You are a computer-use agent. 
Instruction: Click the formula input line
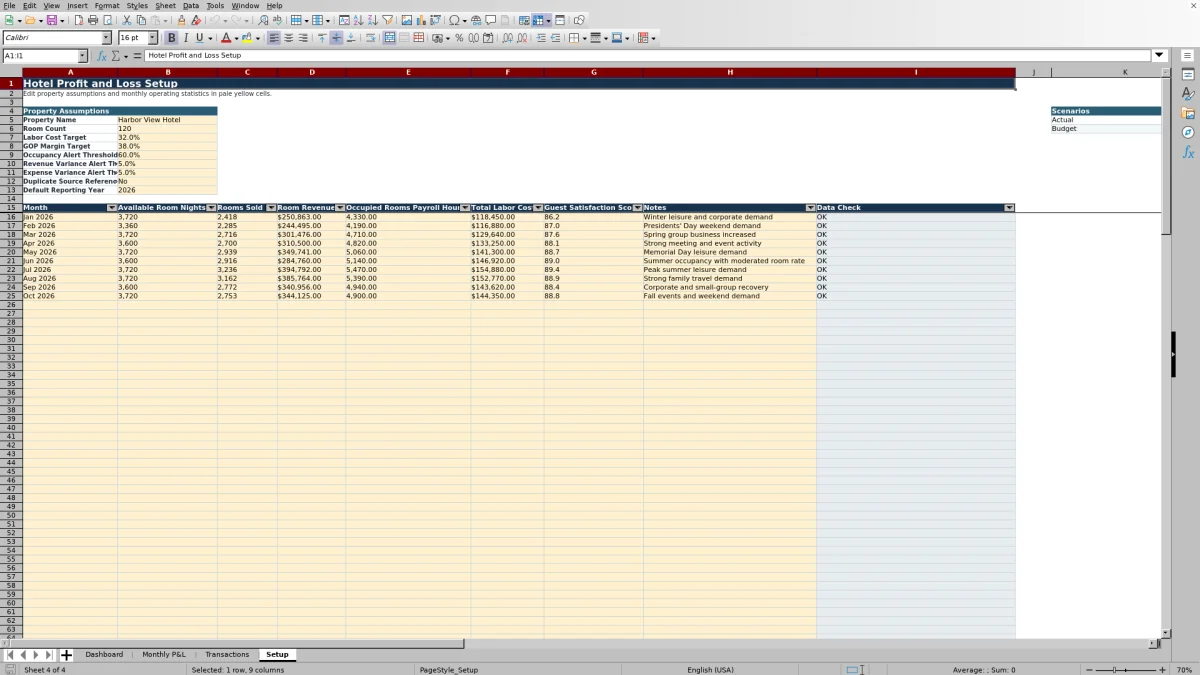(x=648, y=56)
